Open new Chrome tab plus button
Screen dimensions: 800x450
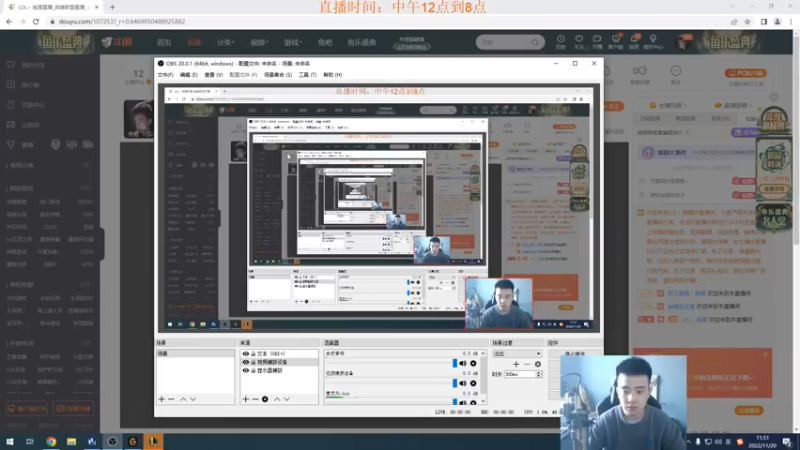point(112,7)
